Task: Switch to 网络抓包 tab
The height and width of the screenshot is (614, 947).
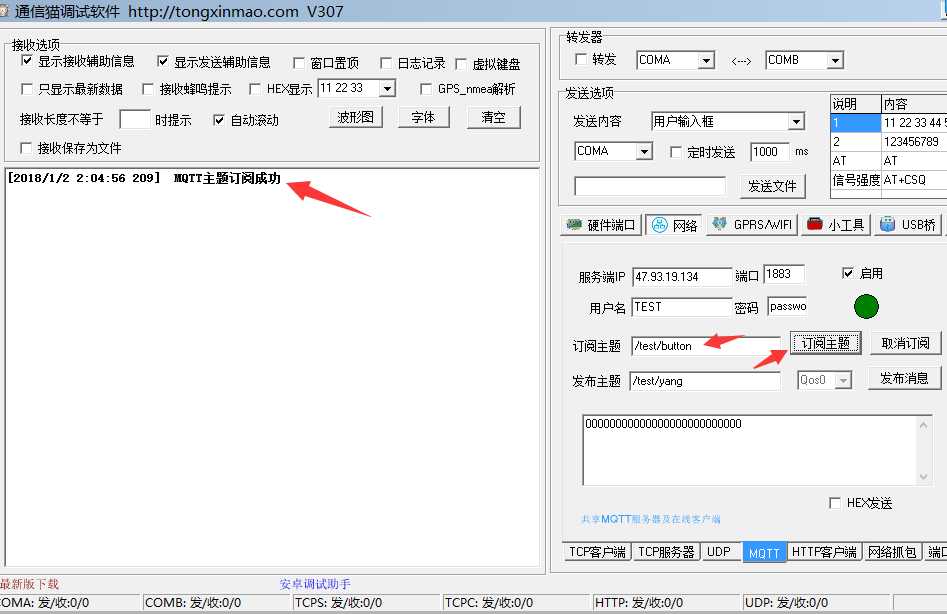Action: [x=892, y=551]
